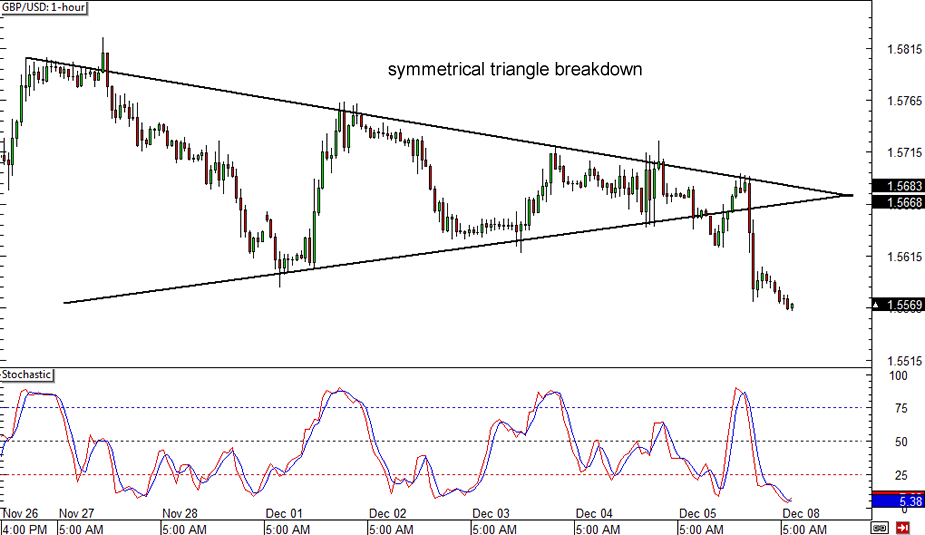Click the 1.5515 price axis label

coord(904,360)
